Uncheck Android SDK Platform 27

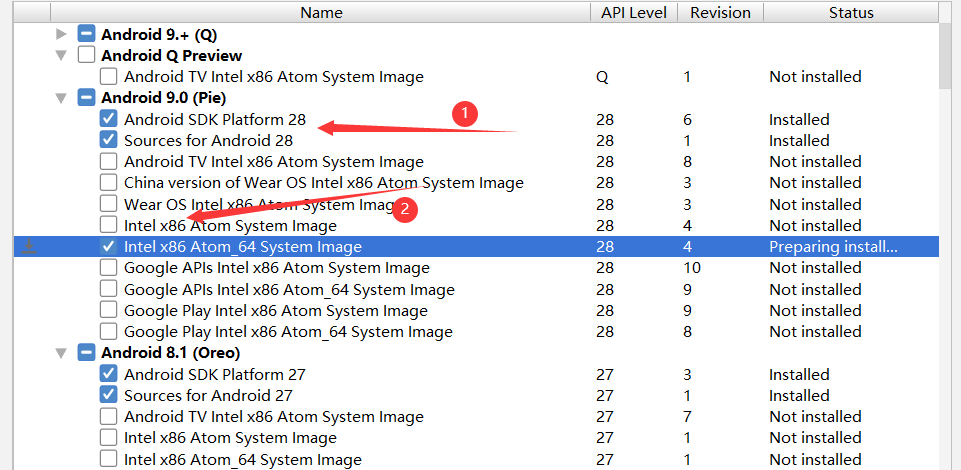[x=108, y=374]
